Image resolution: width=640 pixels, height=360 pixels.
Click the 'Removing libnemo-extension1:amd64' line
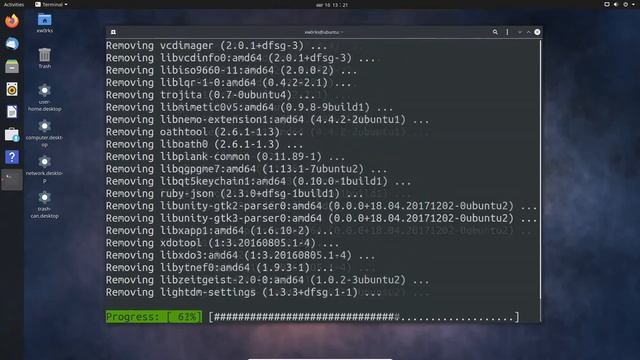pyautogui.click(x=267, y=120)
